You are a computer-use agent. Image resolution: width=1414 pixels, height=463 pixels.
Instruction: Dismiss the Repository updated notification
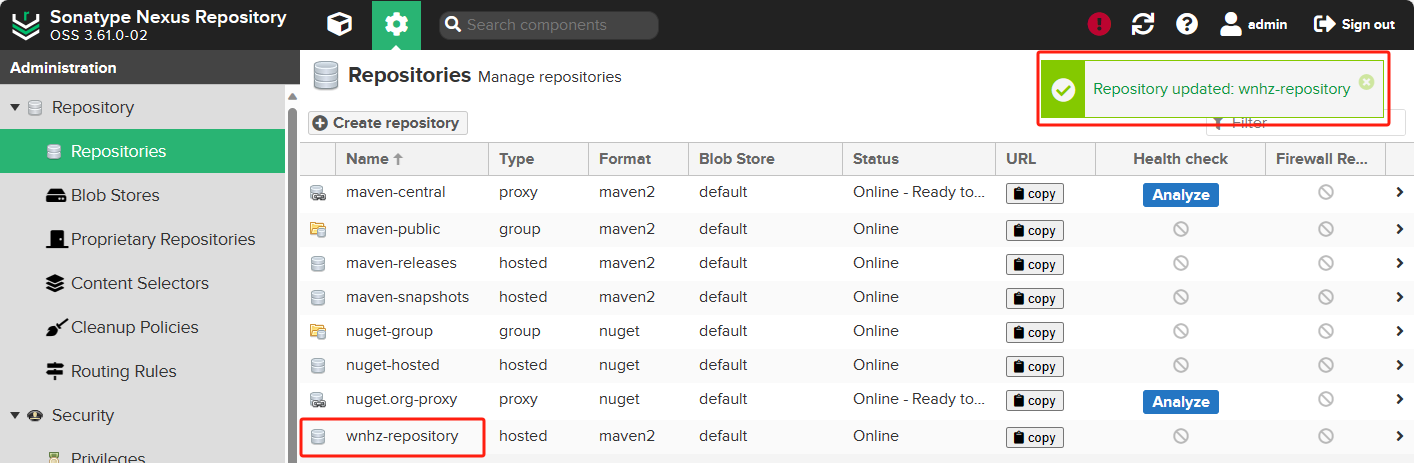point(1366,82)
